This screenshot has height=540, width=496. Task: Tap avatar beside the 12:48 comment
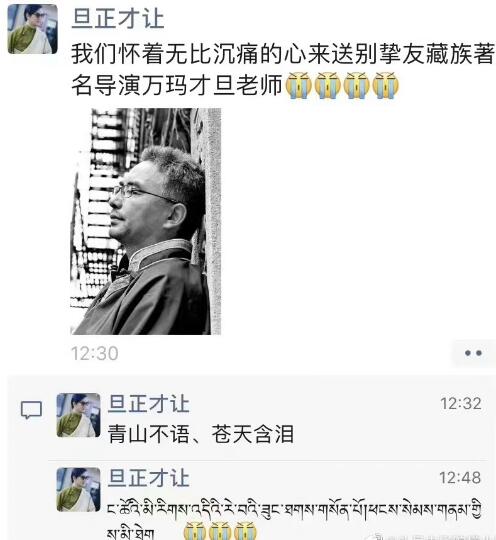[x=79, y=489]
